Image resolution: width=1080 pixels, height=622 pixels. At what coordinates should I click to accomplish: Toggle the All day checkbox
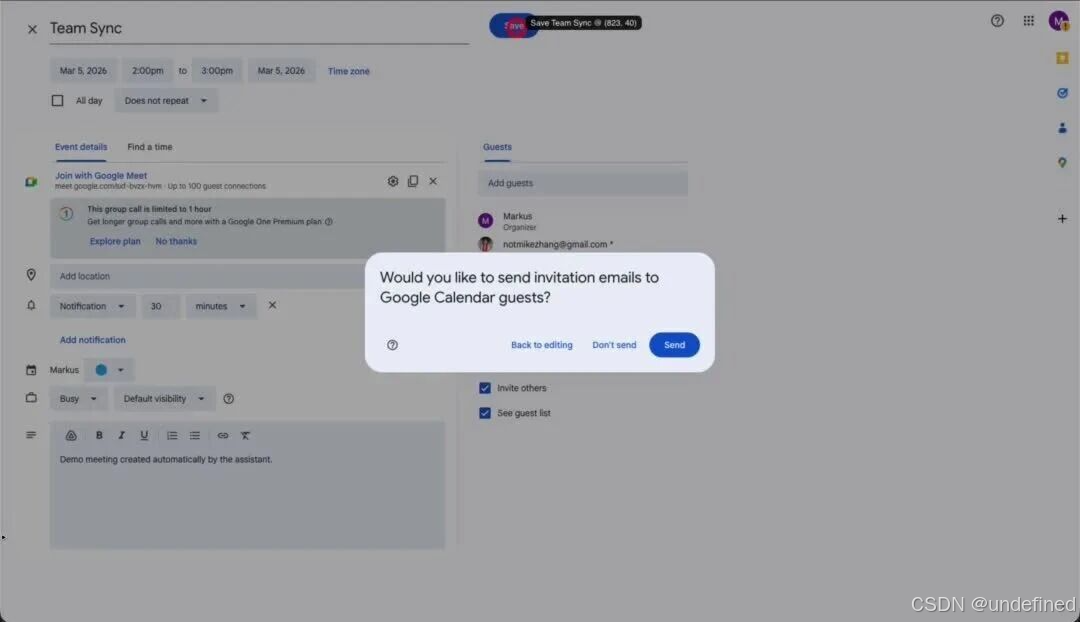(x=58, y=101)
